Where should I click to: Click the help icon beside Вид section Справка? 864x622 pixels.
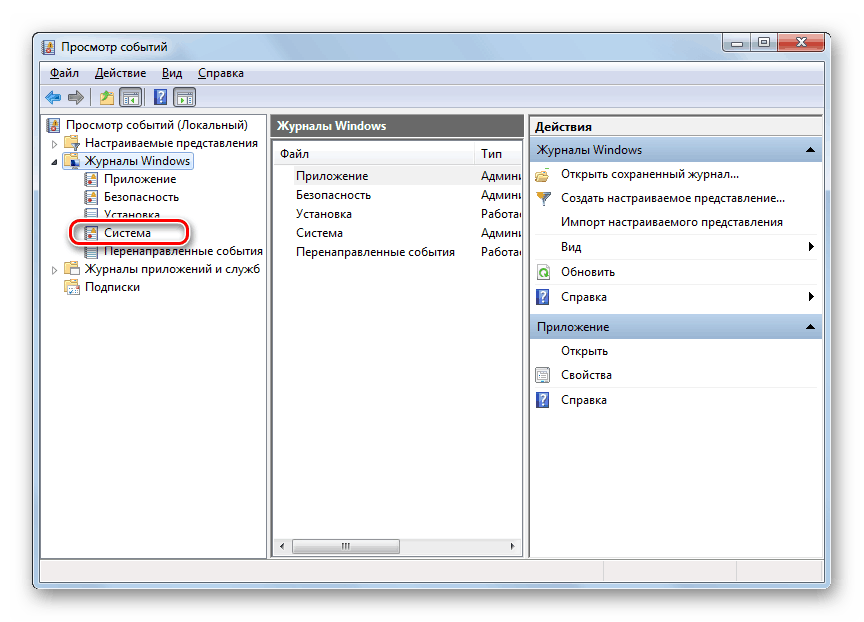543,297
